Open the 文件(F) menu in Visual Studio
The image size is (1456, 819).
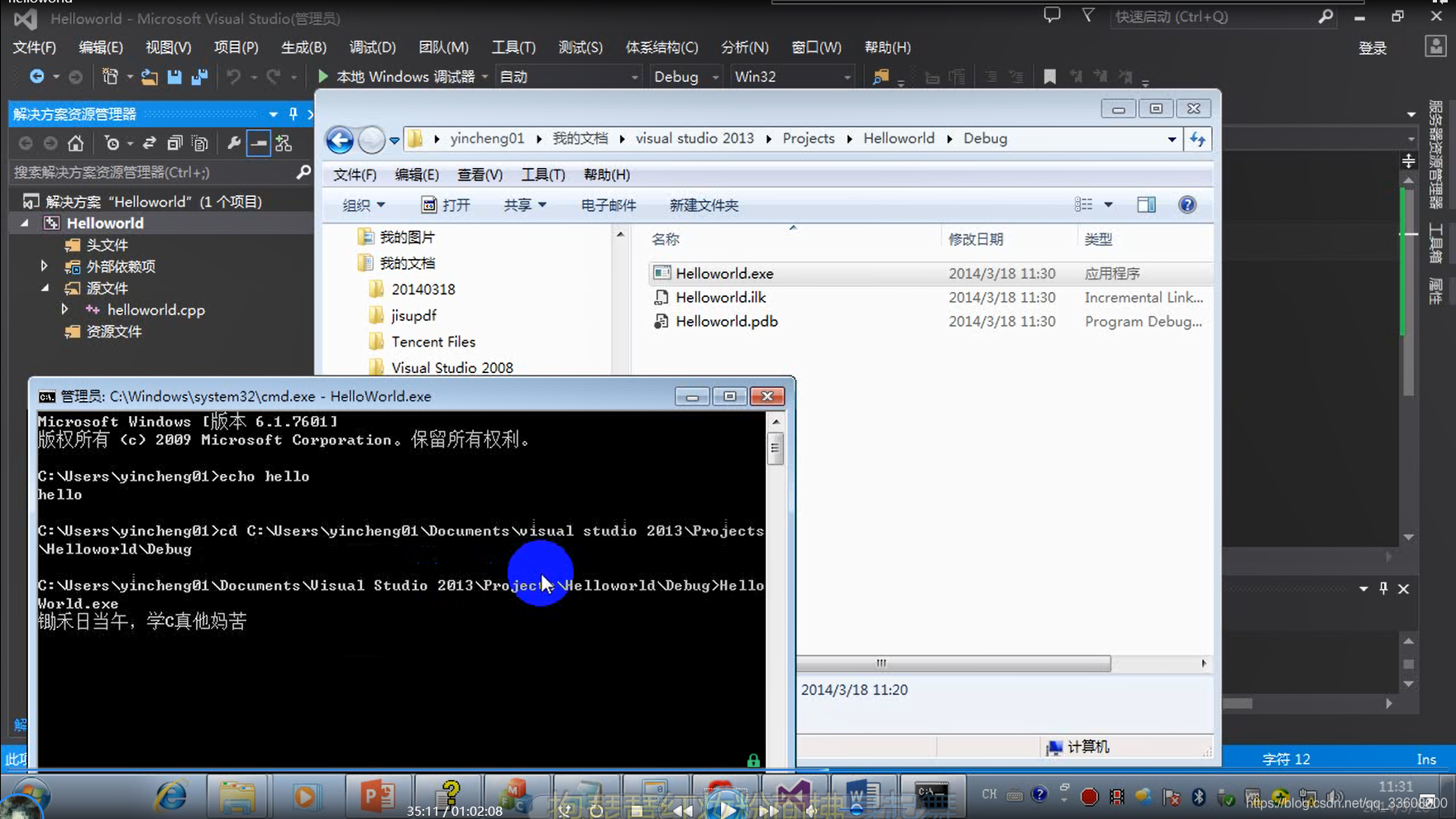(x=35, y=47)
